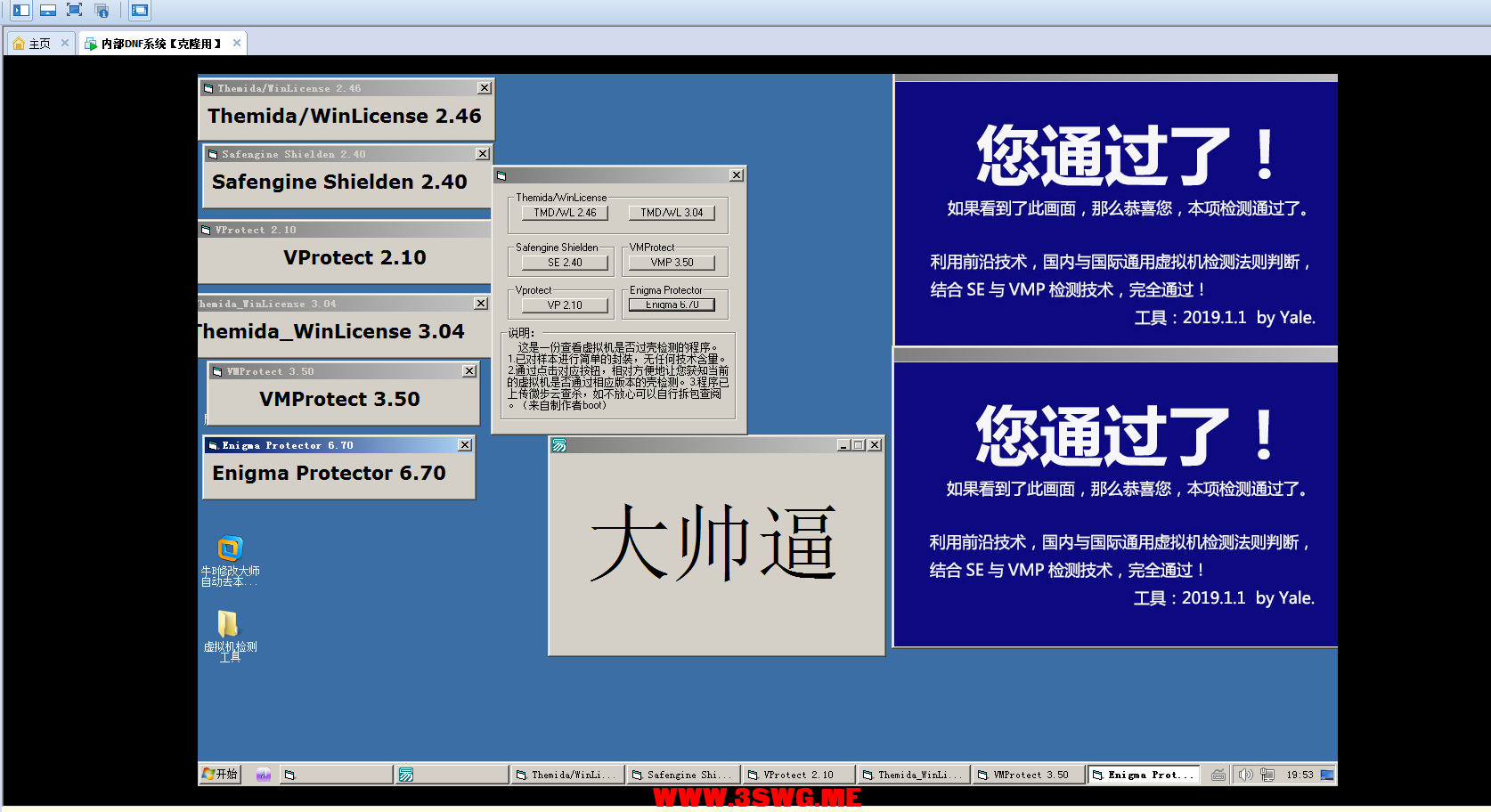Close the 主页 tab
The image size is (1491, 812).
tap(64, 43)
